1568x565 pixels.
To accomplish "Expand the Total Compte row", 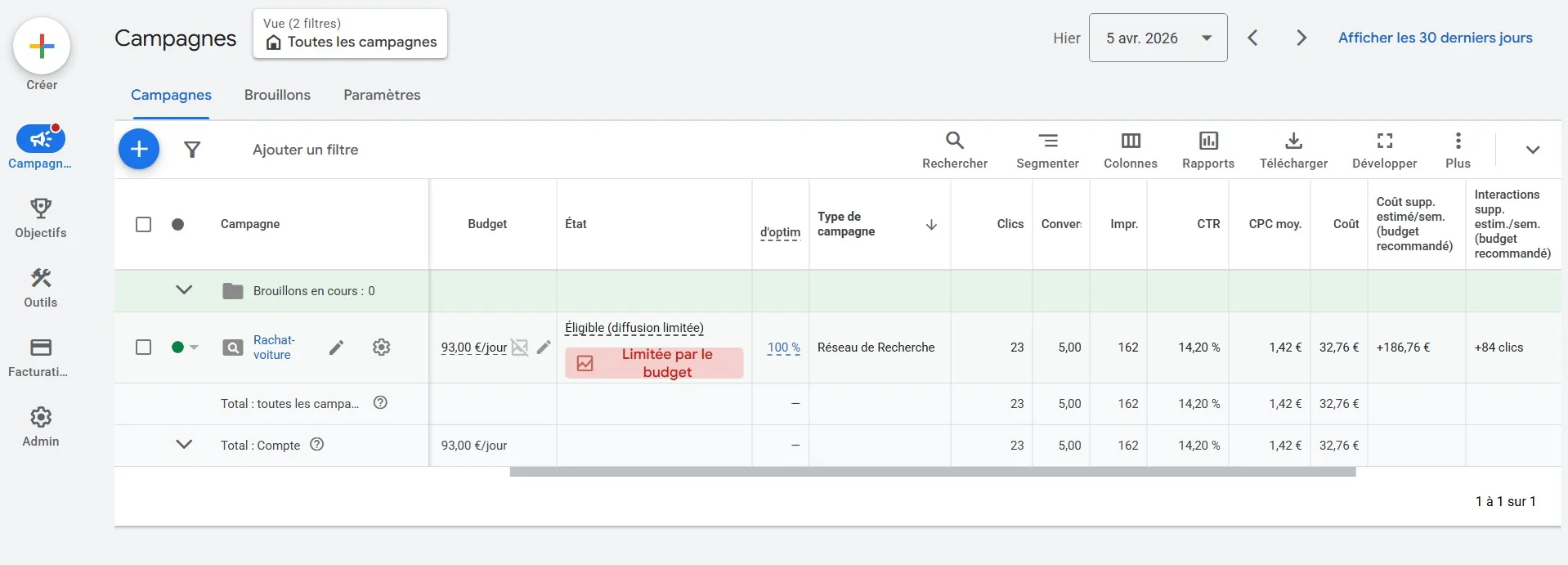I will 184,444.
